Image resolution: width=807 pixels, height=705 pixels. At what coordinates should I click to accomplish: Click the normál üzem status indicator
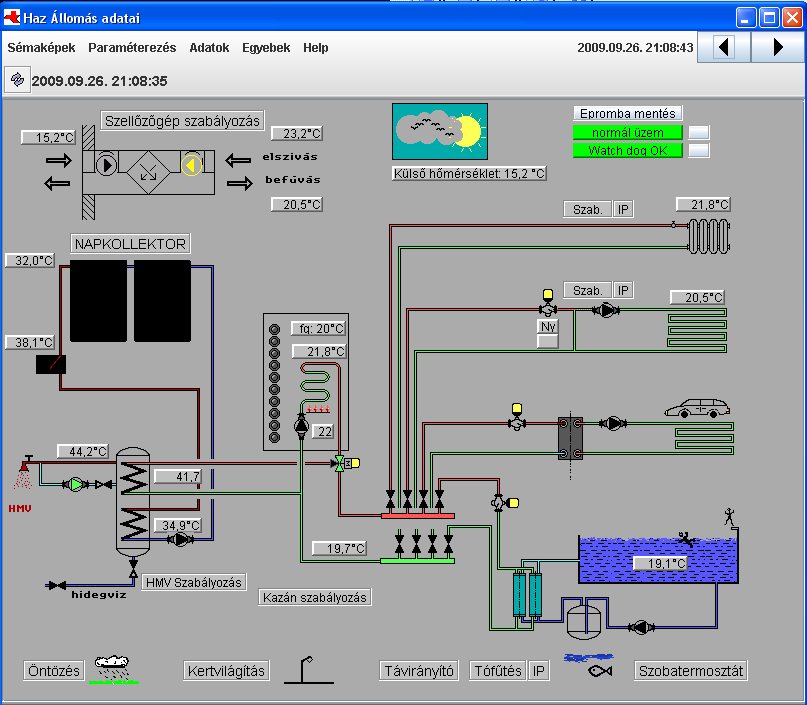(x=627, y=132)
